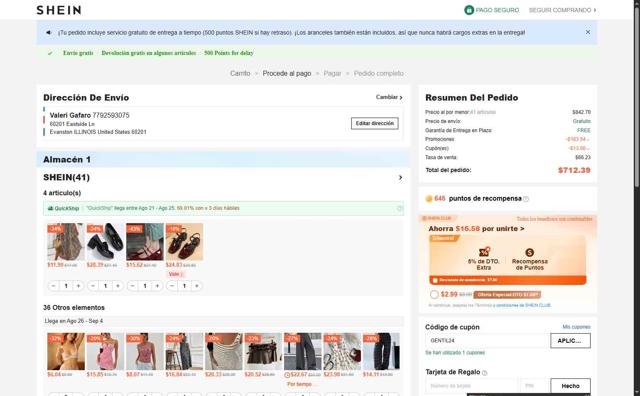Viewport: 640px width, 396px height.
Task: Click the info icon in QuickShip bar
Action: coord(400,208)
